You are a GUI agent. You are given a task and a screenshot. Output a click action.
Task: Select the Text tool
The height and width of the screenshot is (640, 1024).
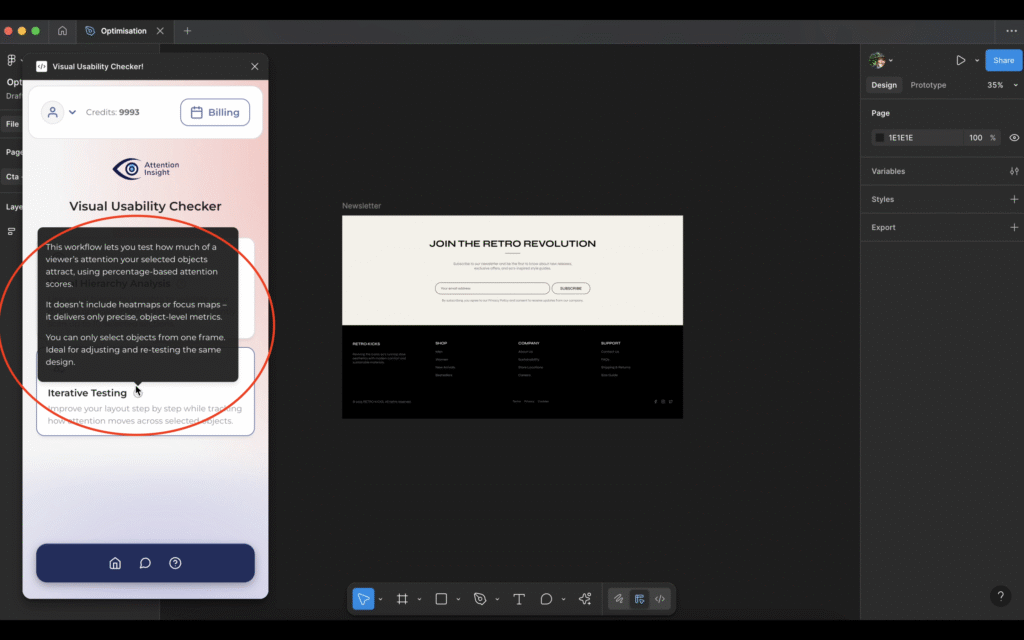519,599
